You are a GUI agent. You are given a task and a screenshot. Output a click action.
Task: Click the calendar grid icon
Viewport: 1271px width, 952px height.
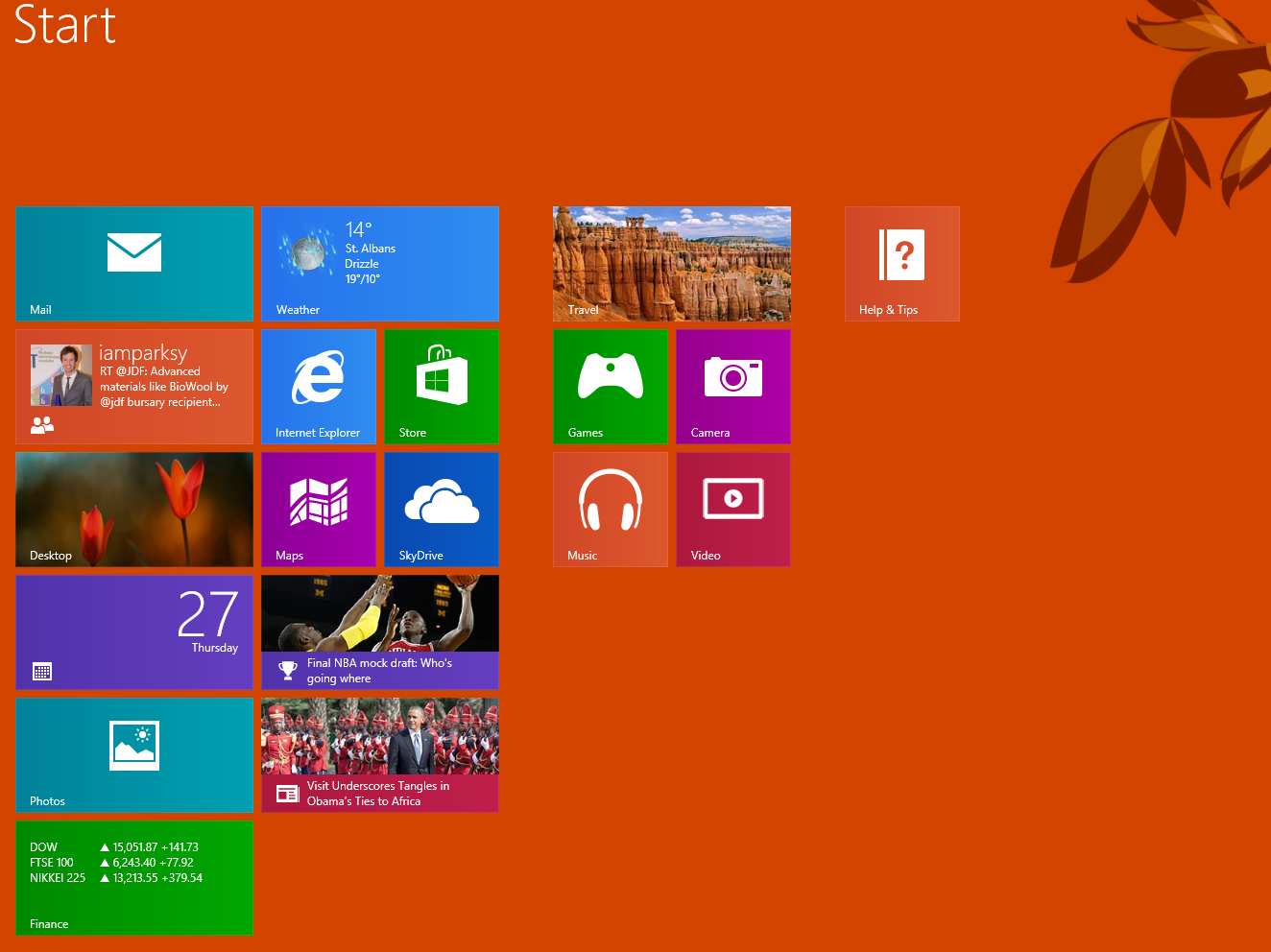point(42,672)
